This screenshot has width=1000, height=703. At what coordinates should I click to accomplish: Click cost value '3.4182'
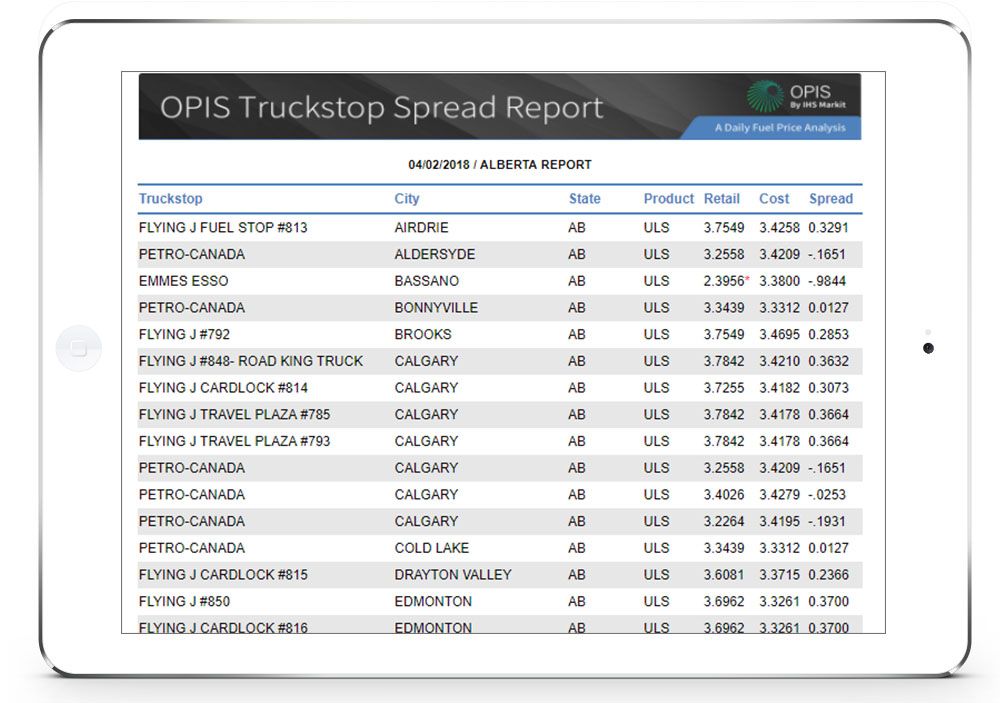pos(779,388)
